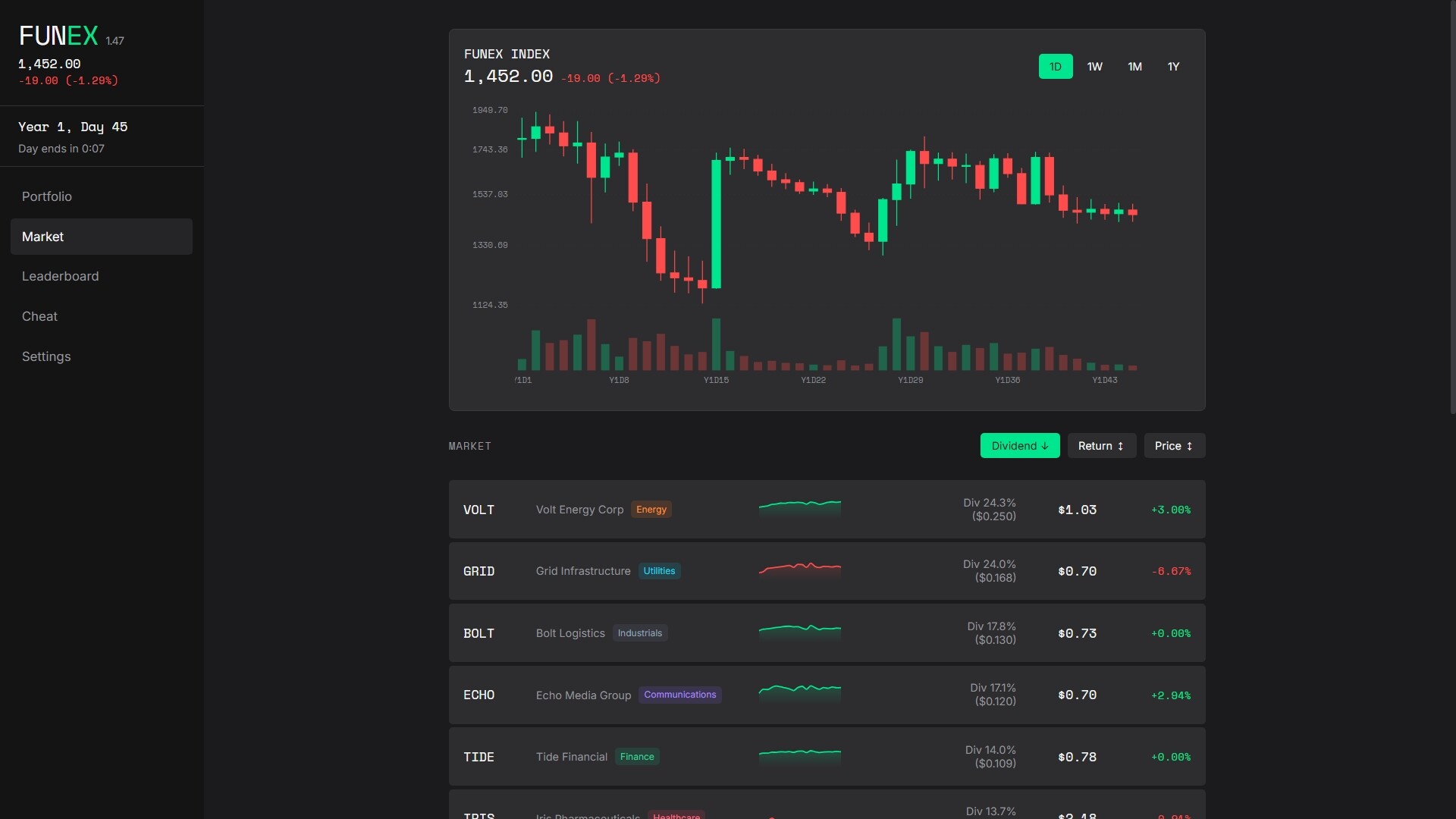Click 'Year 1, Day 45' label
This screenshot has width=1456, height=819.
(73, 127)
